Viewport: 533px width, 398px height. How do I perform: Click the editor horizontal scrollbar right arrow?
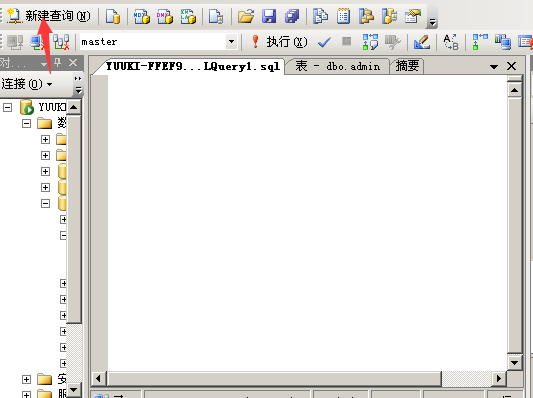coord(499,378)
